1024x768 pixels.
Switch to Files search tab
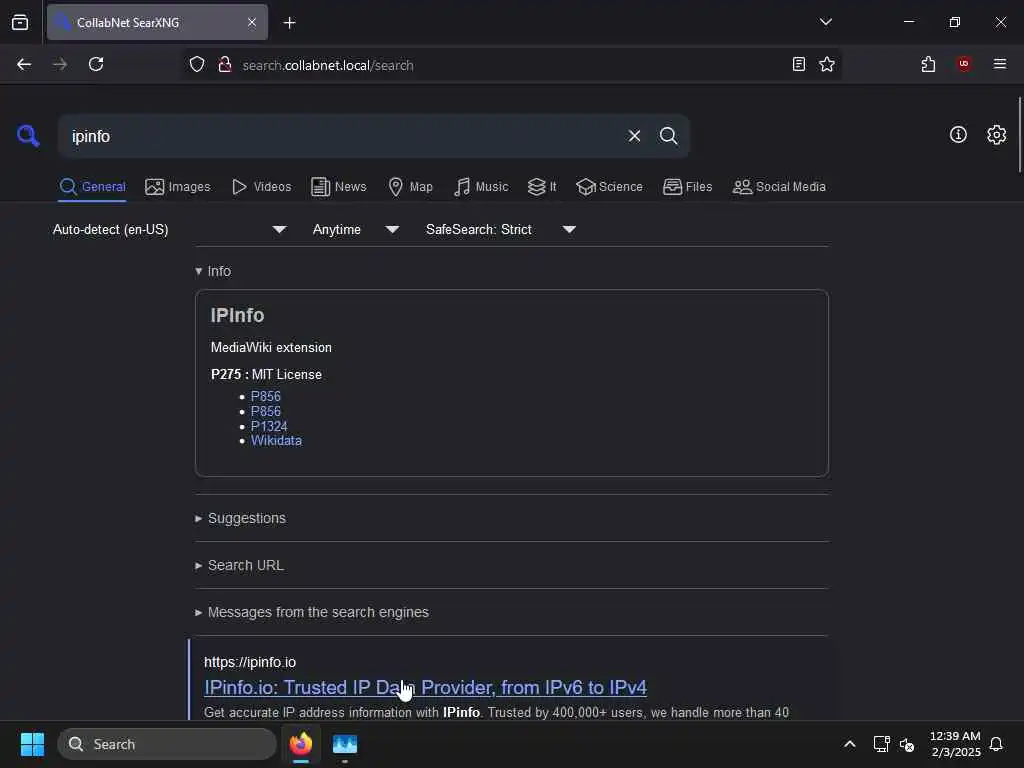pyautogui.click(x=688, y=187)
